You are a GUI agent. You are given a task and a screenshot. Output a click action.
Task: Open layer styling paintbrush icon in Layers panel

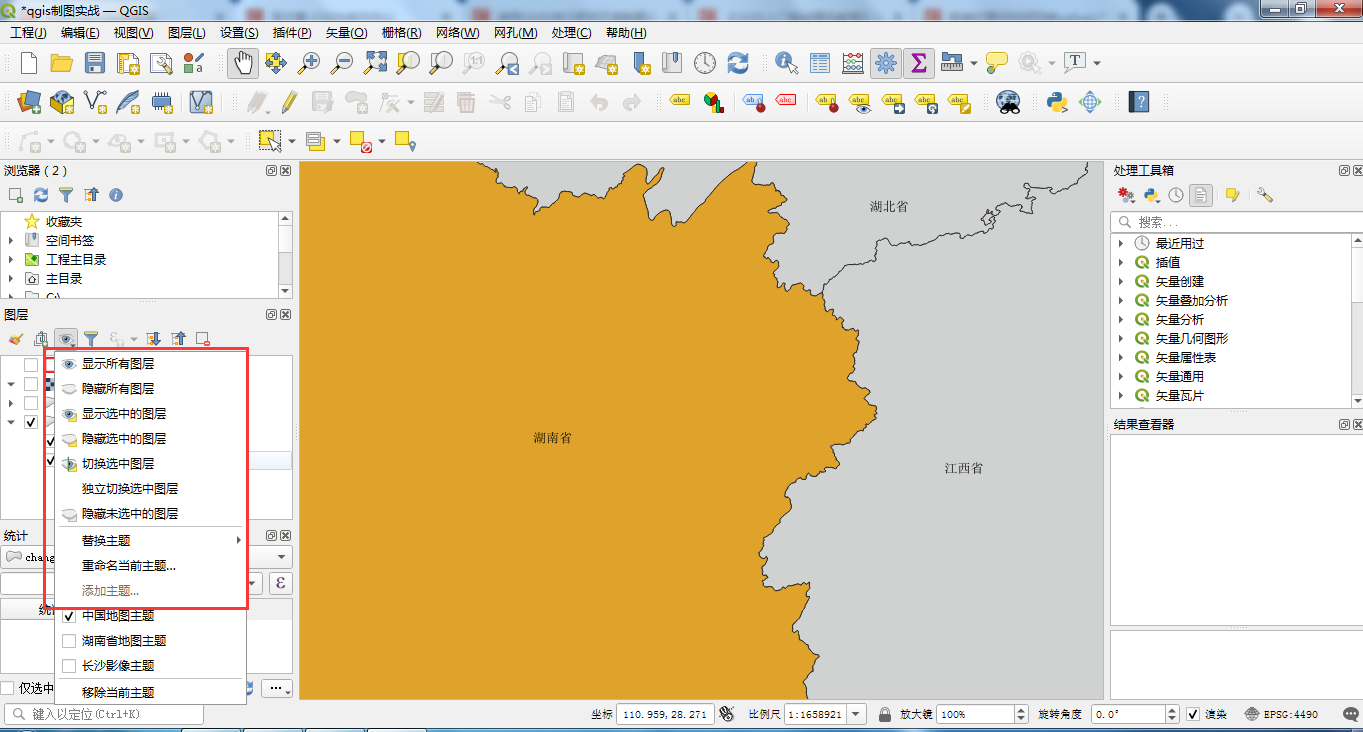click(x=16, y=339)
